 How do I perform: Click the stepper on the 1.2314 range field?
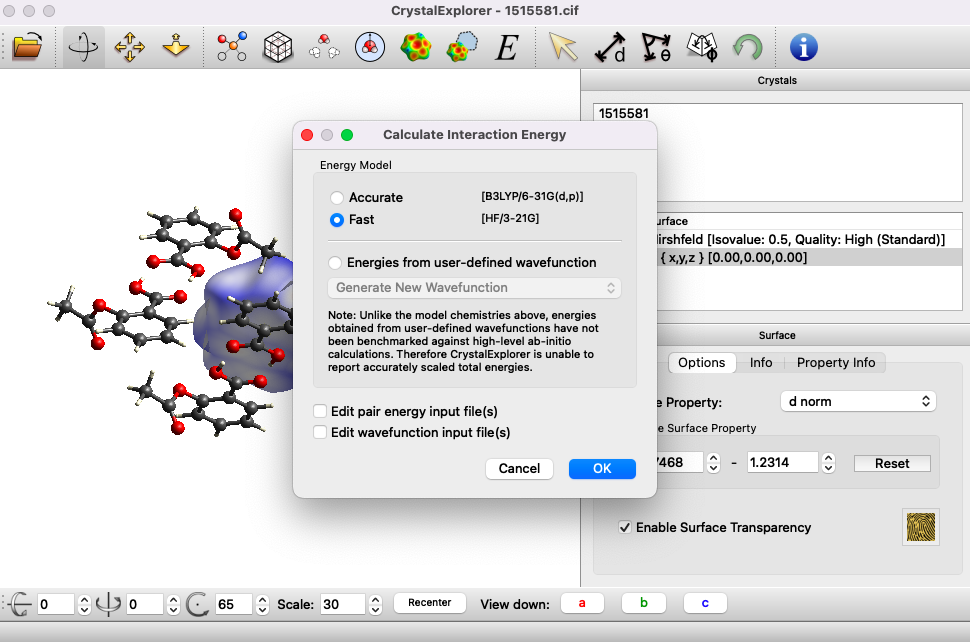pos(829,463)
